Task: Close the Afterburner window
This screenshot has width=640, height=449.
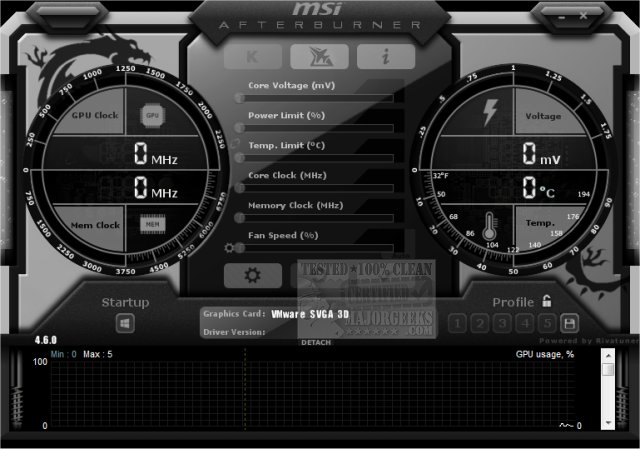Action: 583,16
